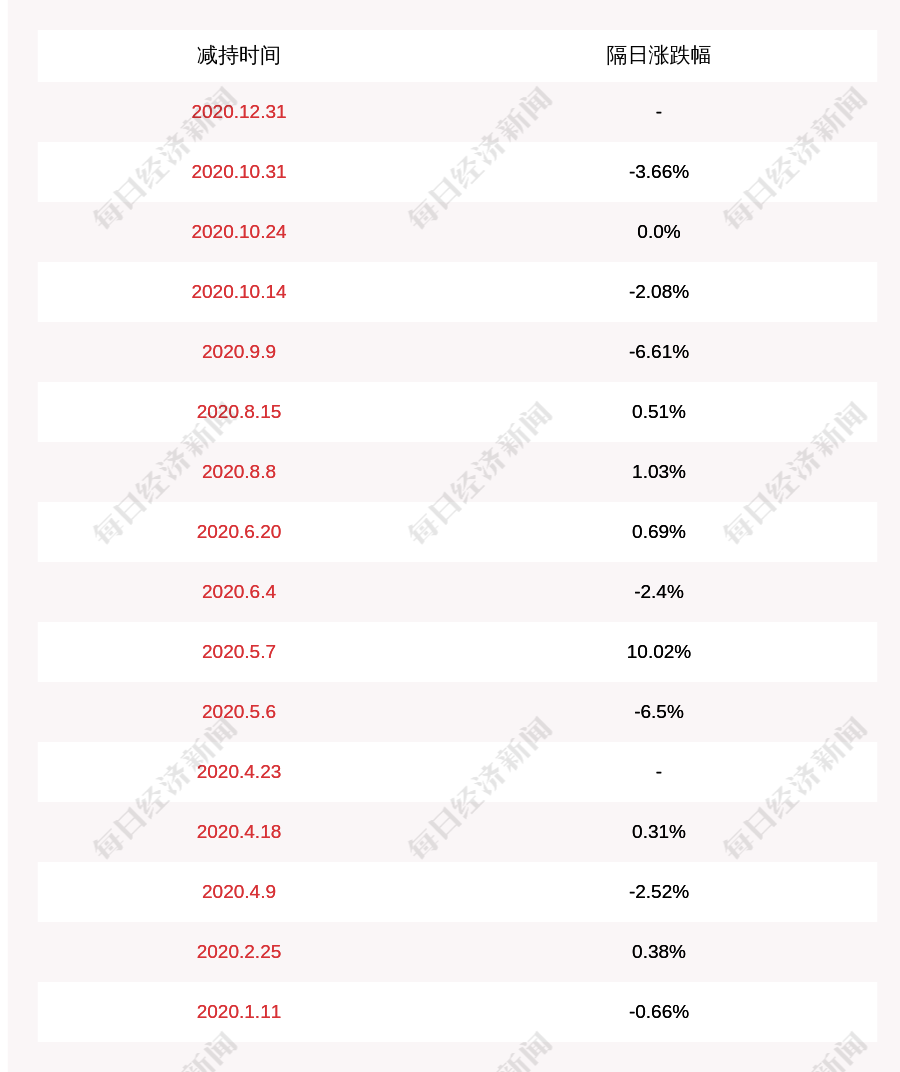Select the 2020.8.15 date link
The width and height of the screenshot is (900, 1072).
[238, 412]
